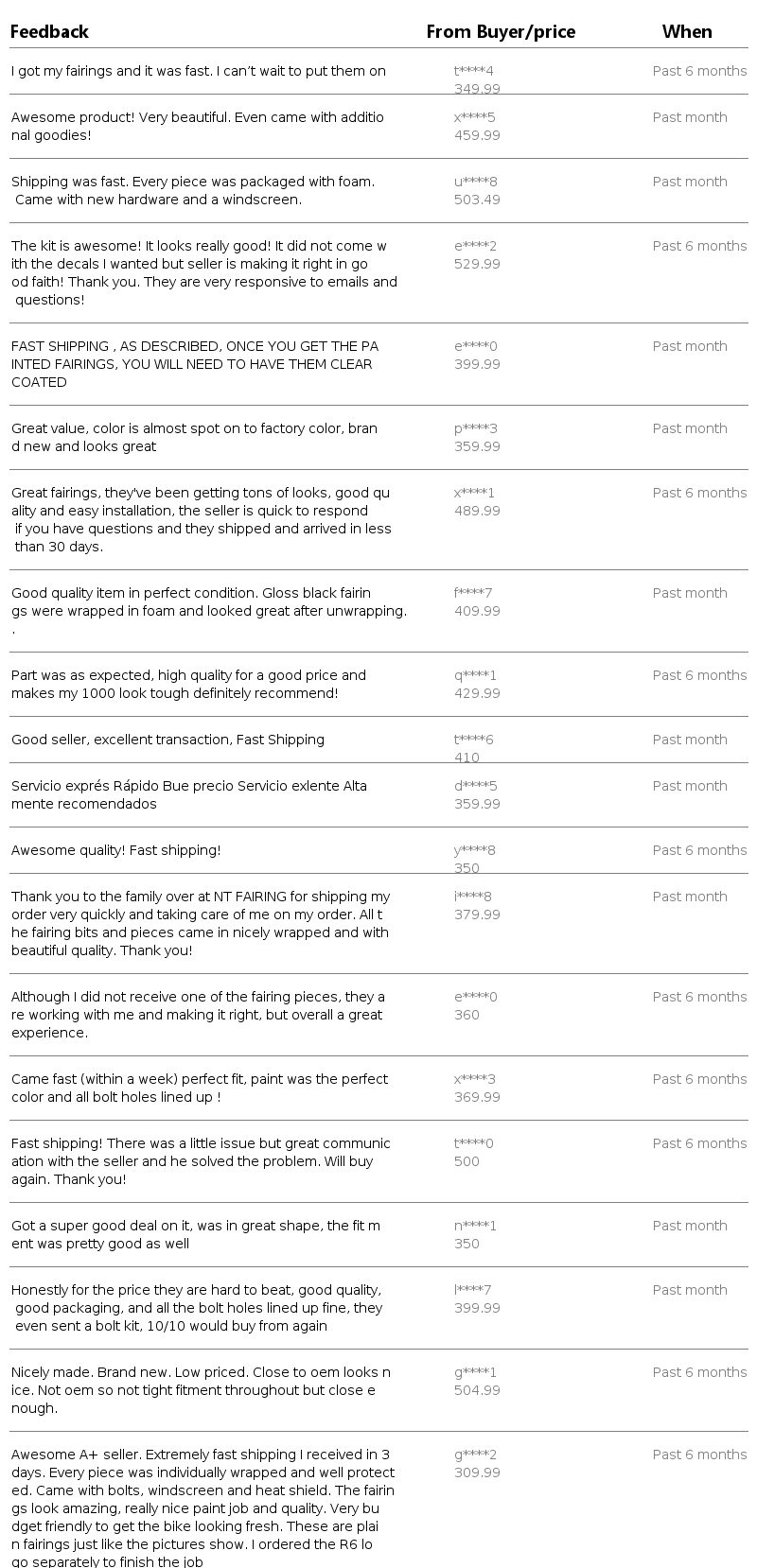Click buyer name x****5
The image size is (757, 1568).
(x=475, y=117)
